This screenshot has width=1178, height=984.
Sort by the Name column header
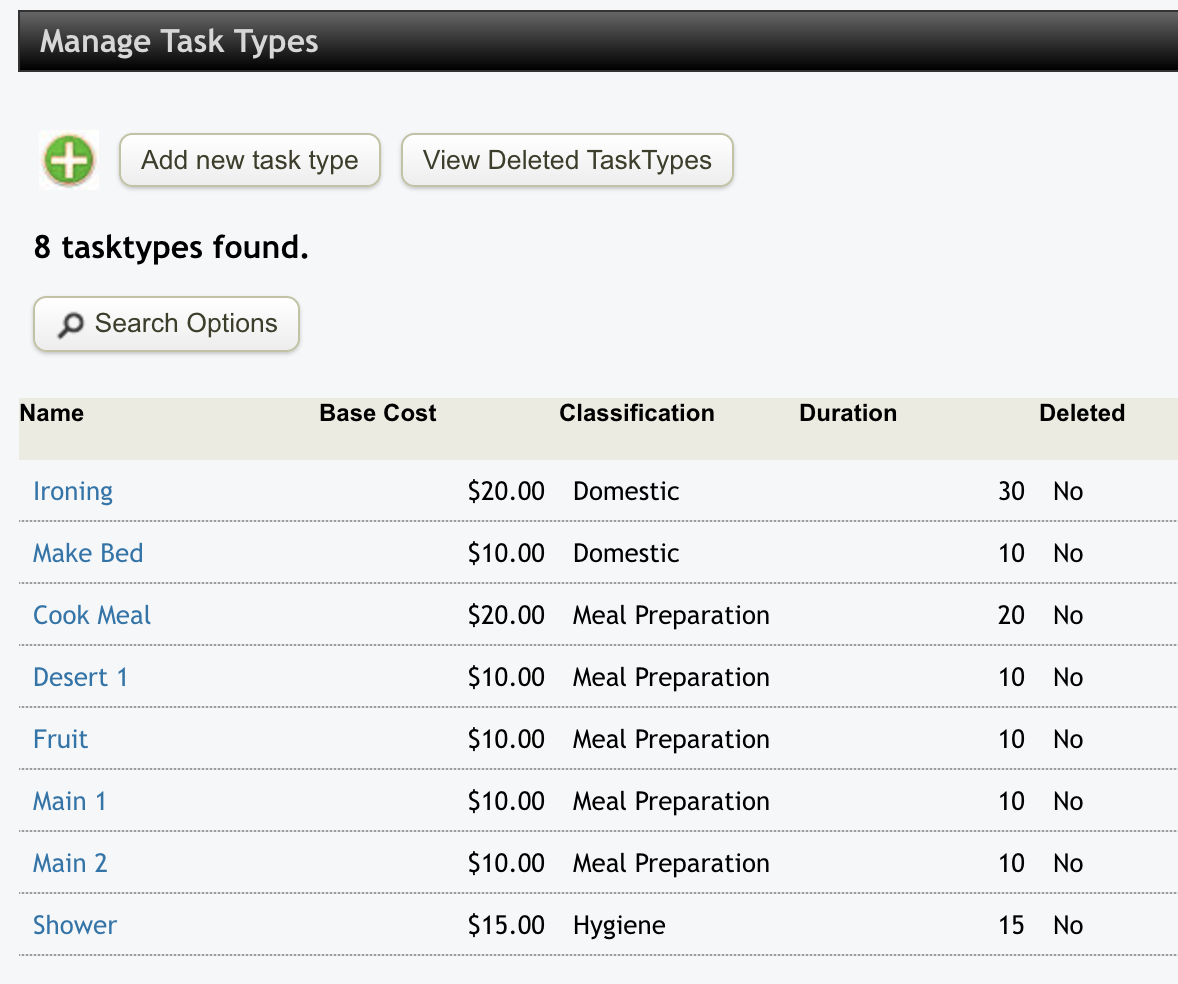click(52, 413)
